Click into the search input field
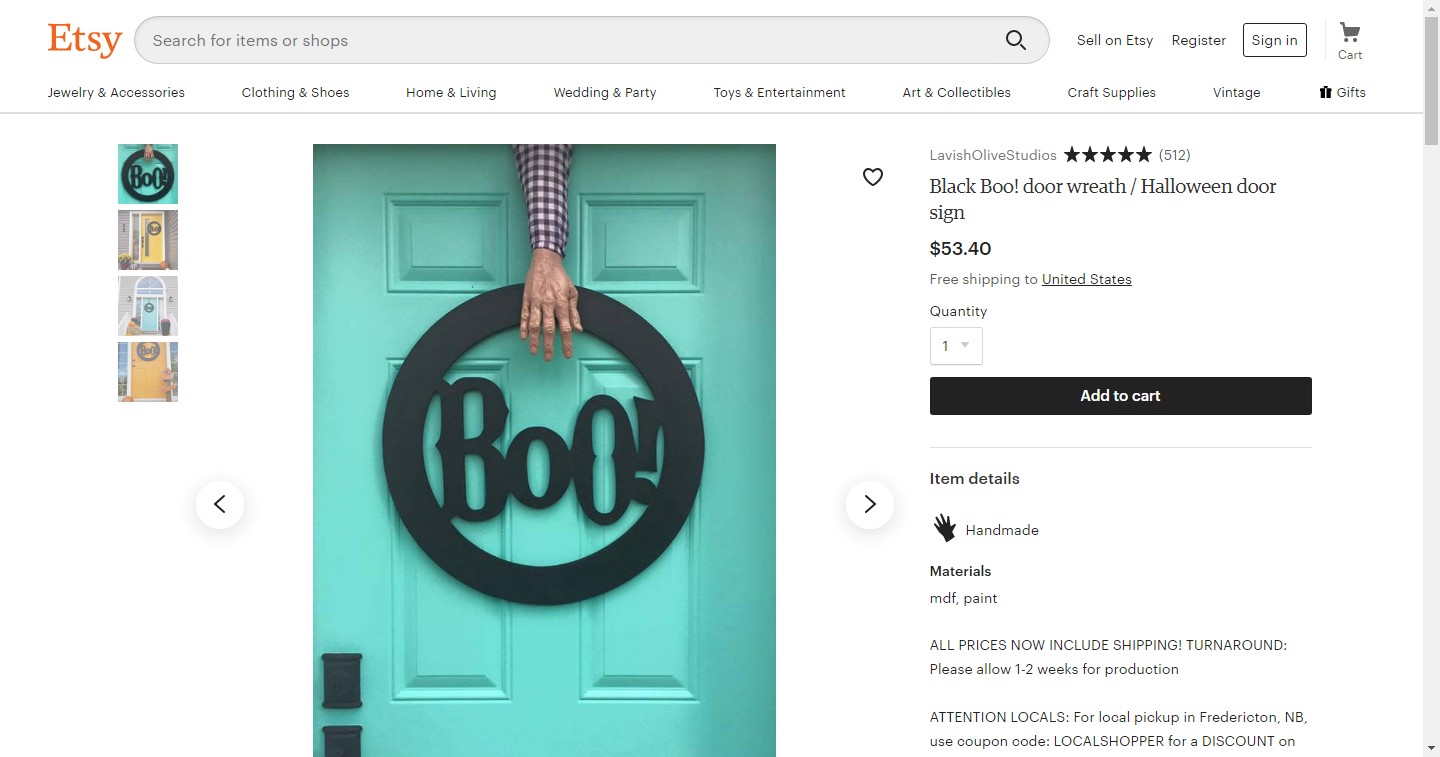The height and width of the screenshot is (757, 1440). [570, 40]
